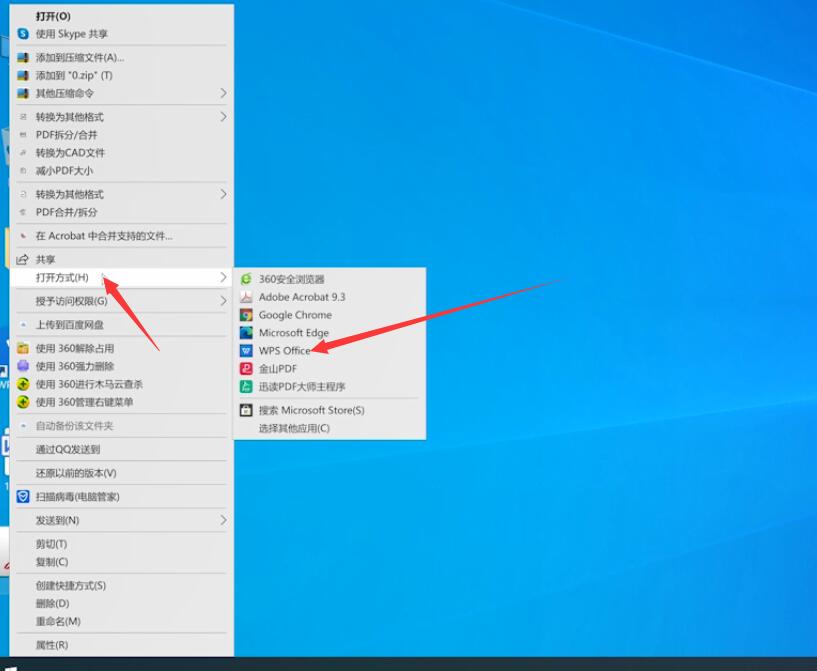Click the Microsoft Store bag icon

[x=246, y=410]
